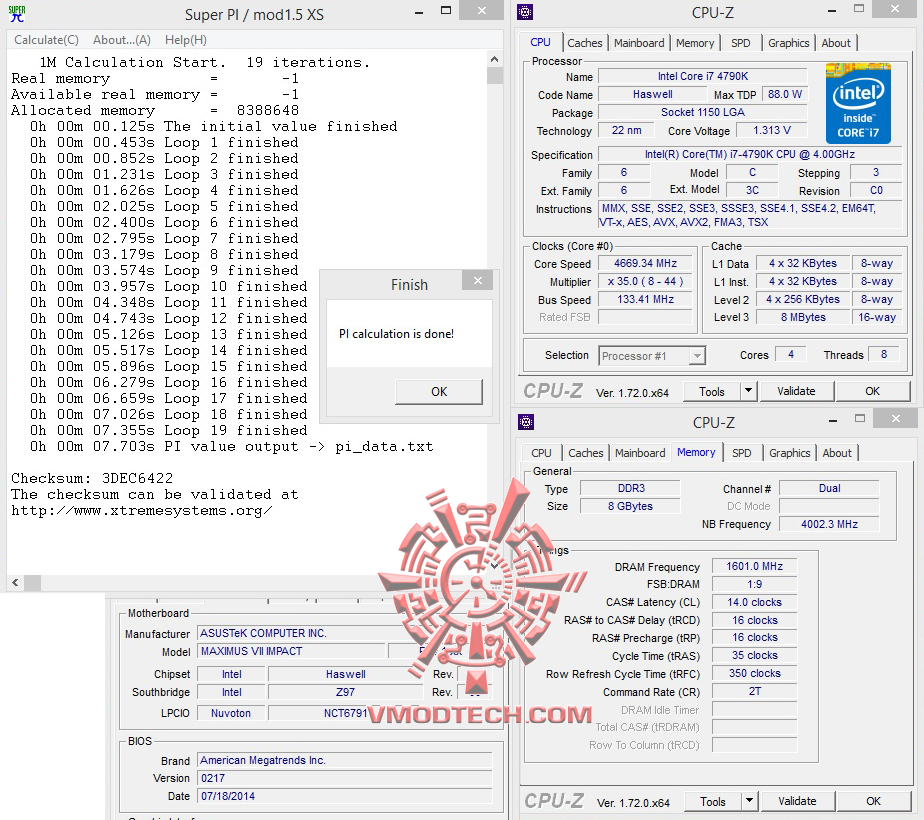Viewport: 924px width, 820px height.
Task: Click the Core Speed value 4669.34 MHz
Action: [x=645, y=263]
